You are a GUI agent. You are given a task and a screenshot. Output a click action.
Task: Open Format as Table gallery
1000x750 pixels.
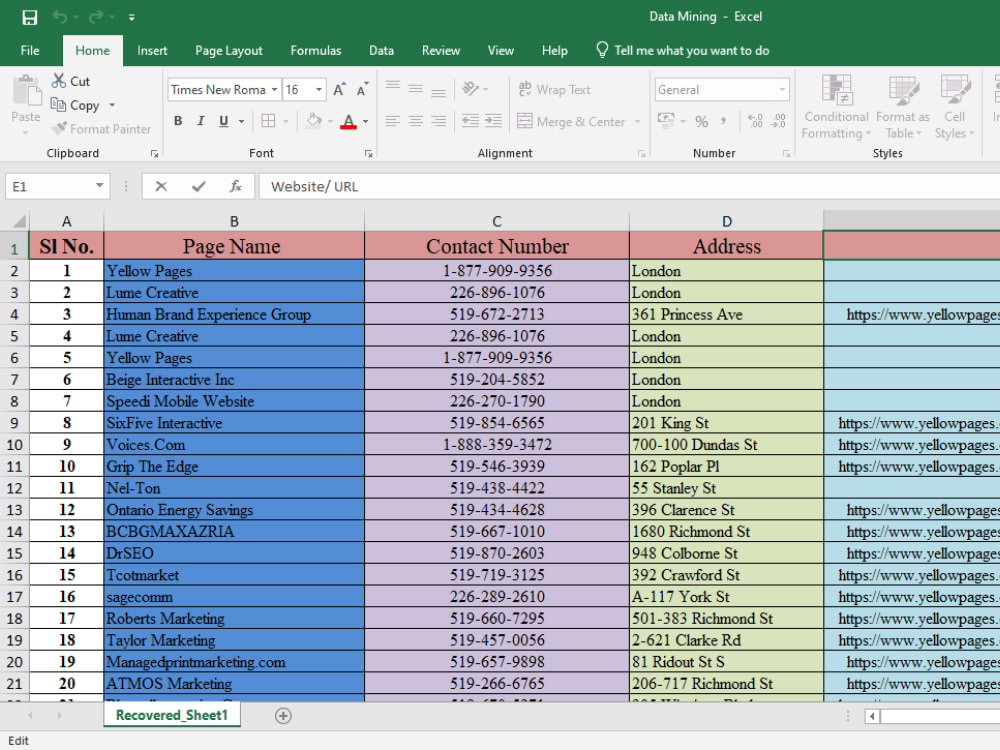tap(902, 107)
